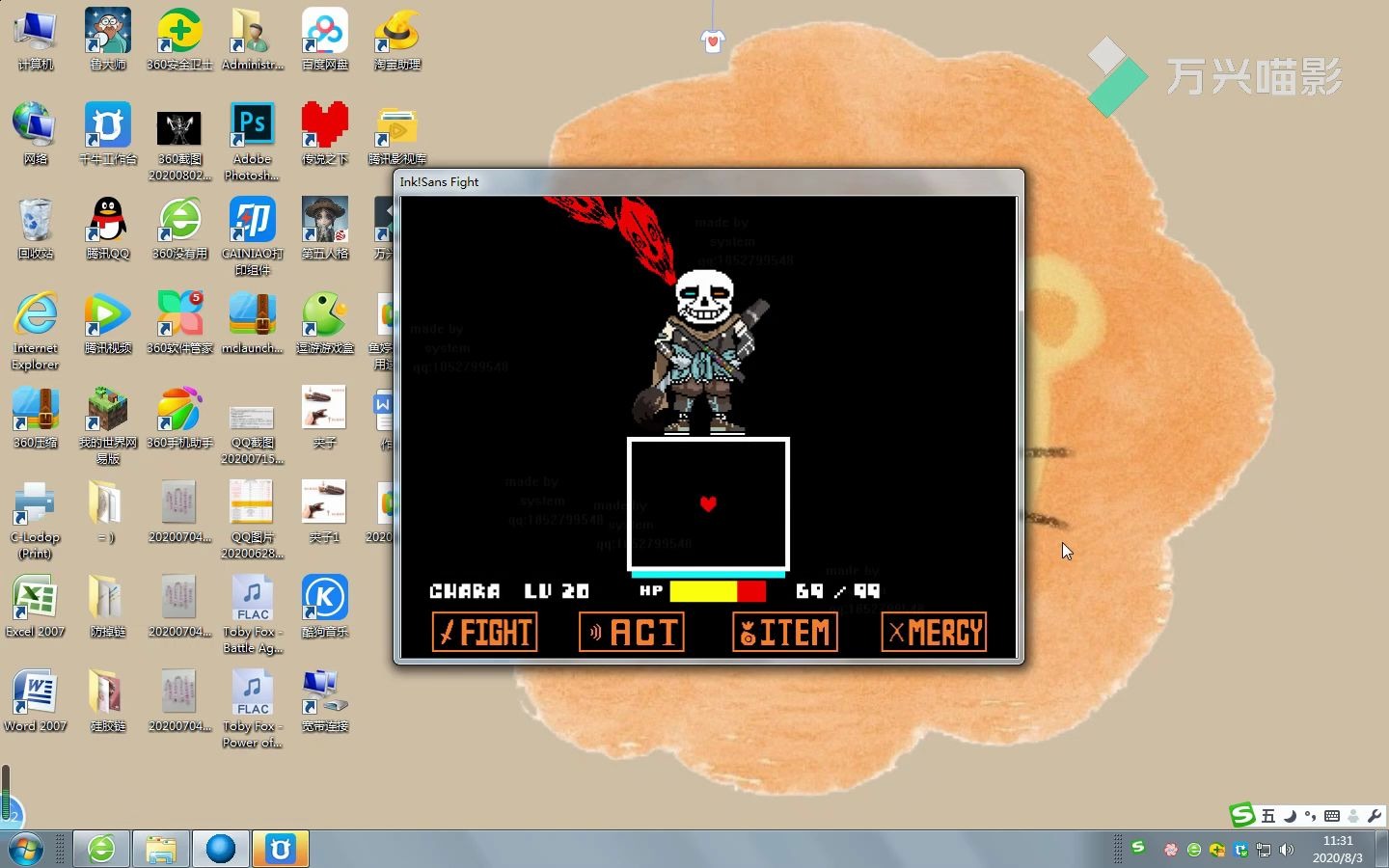Image resolution: width=1389 pixels, height=868 pixels.
Task: Open the QQ截图 20200715 image file
Action: tap(253, 434)
